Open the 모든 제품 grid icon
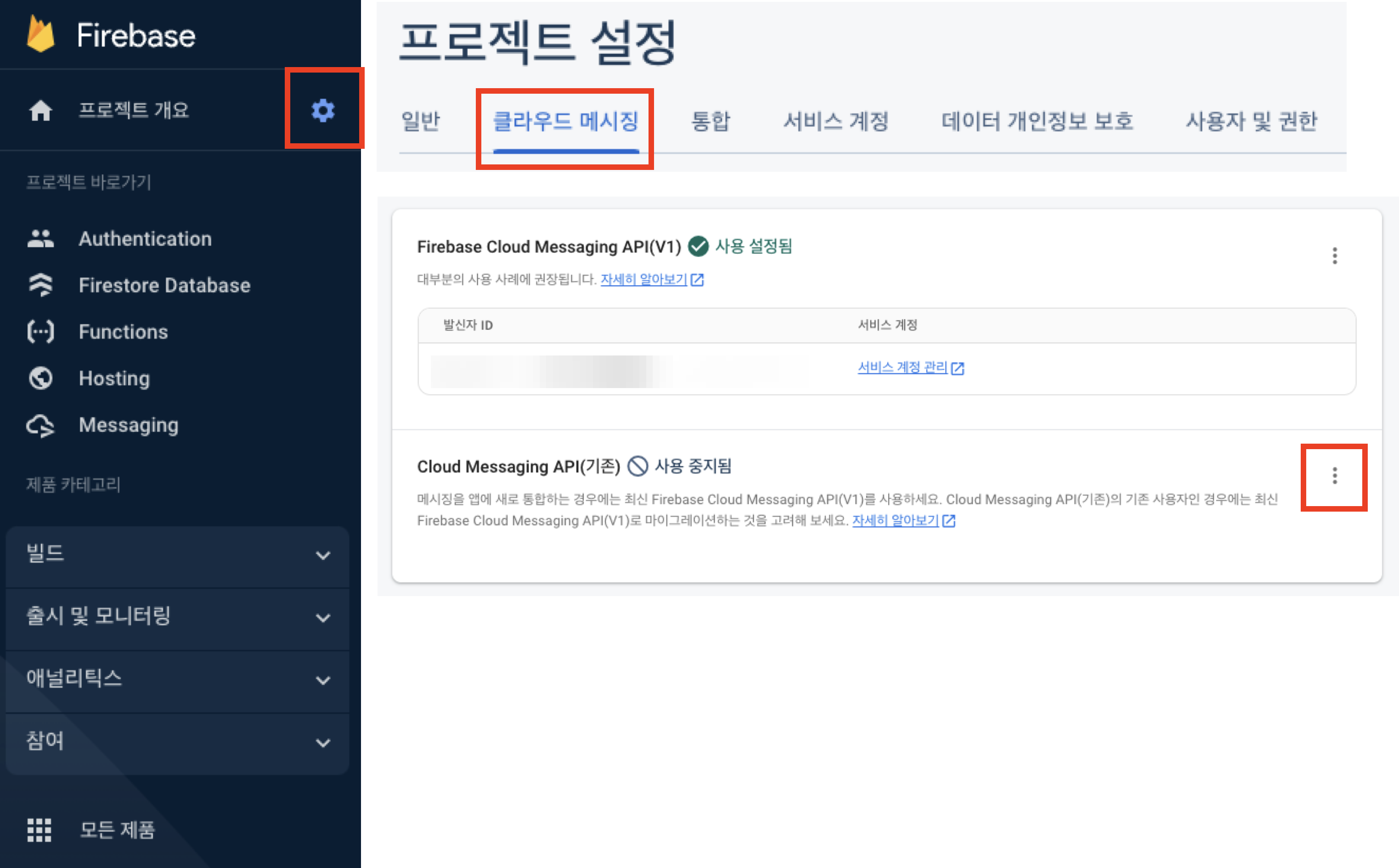The image size is (1399, 868). point(39,829)
